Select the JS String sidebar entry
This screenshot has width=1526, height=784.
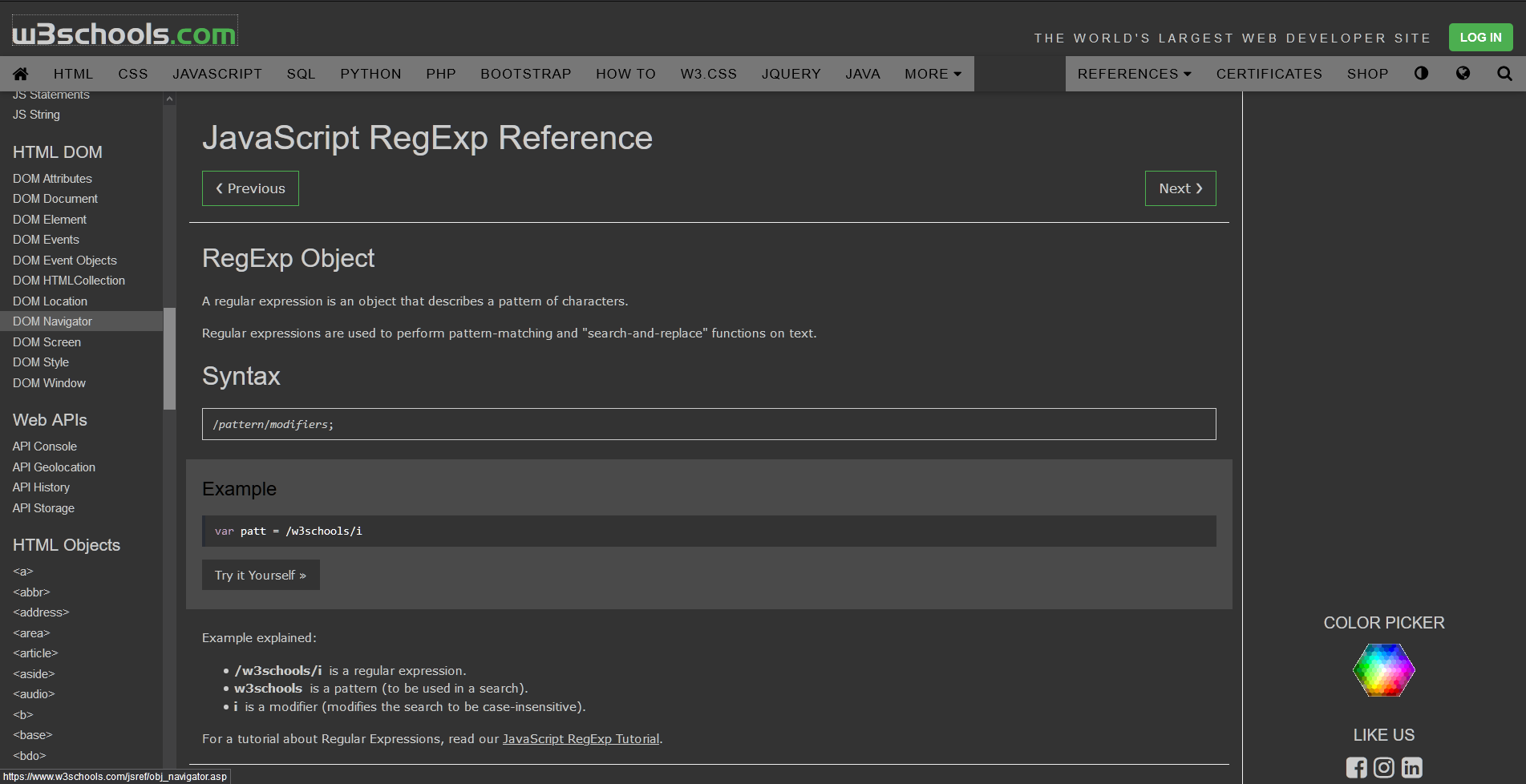click(36, 114)
